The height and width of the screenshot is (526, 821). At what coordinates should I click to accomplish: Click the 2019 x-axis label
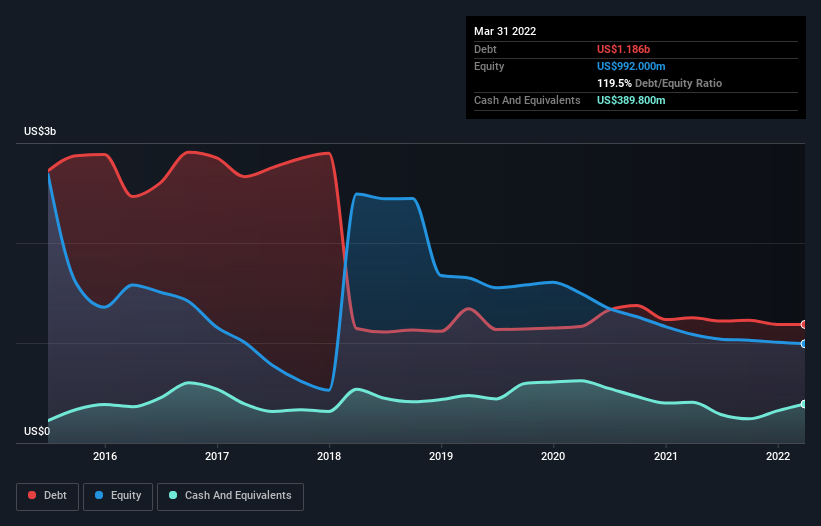pyautogui.click(x=441, y=456)
